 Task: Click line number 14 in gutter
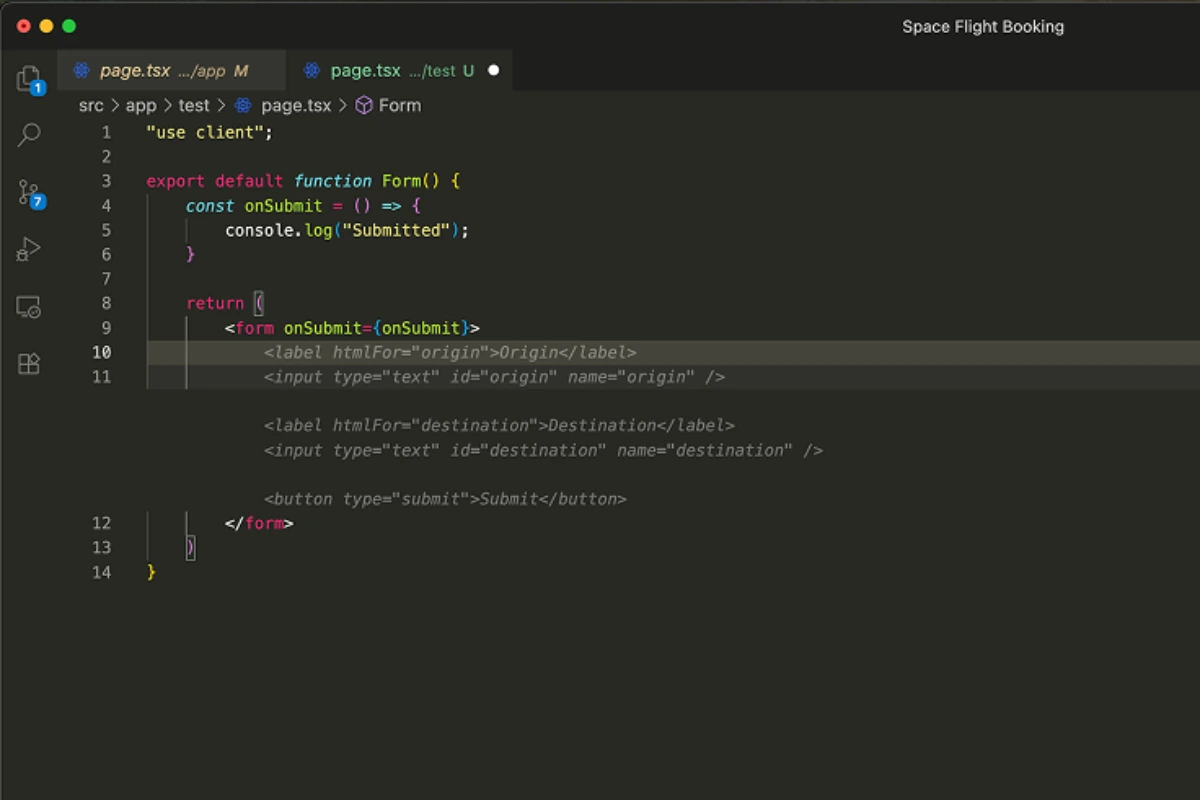101,572
